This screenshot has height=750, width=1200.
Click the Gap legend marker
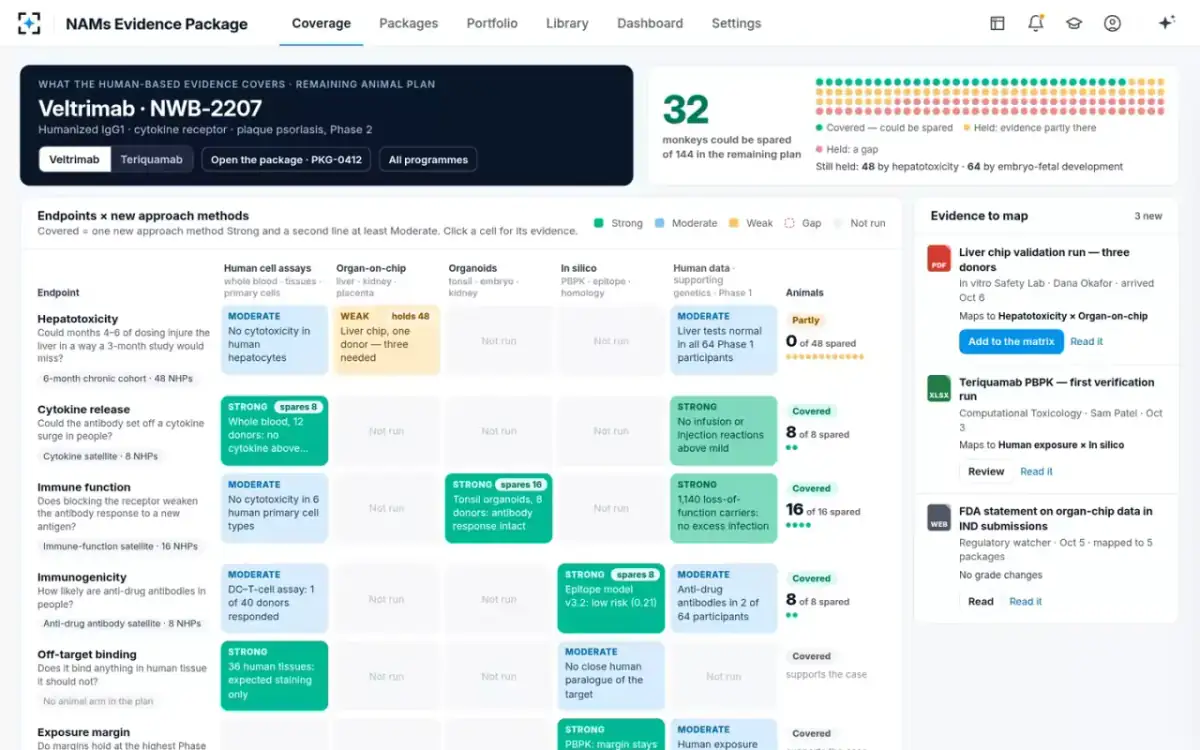click(x=790, y=223)
